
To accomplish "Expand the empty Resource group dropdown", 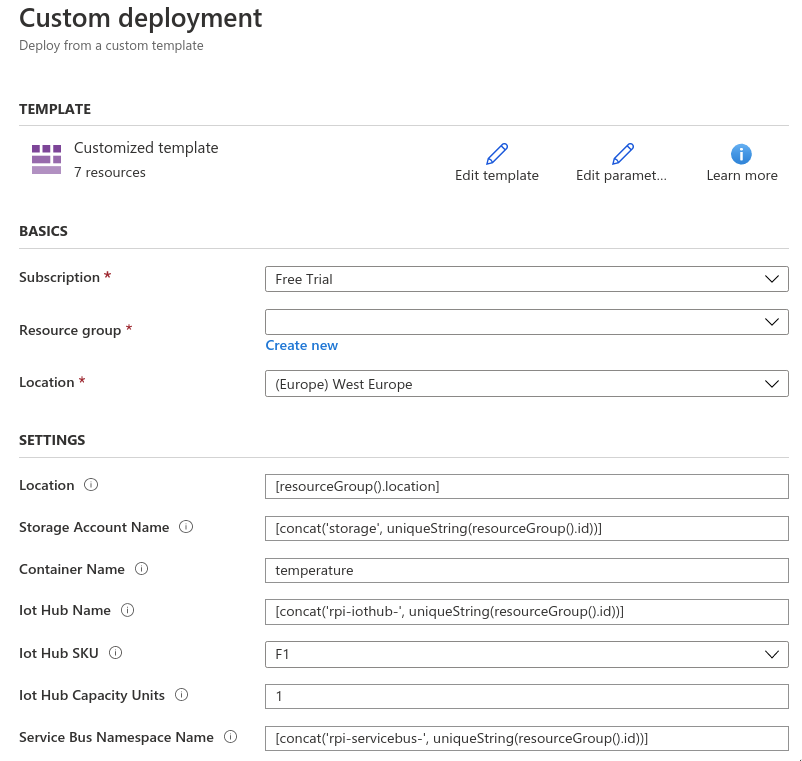I will tap(526, 322).
